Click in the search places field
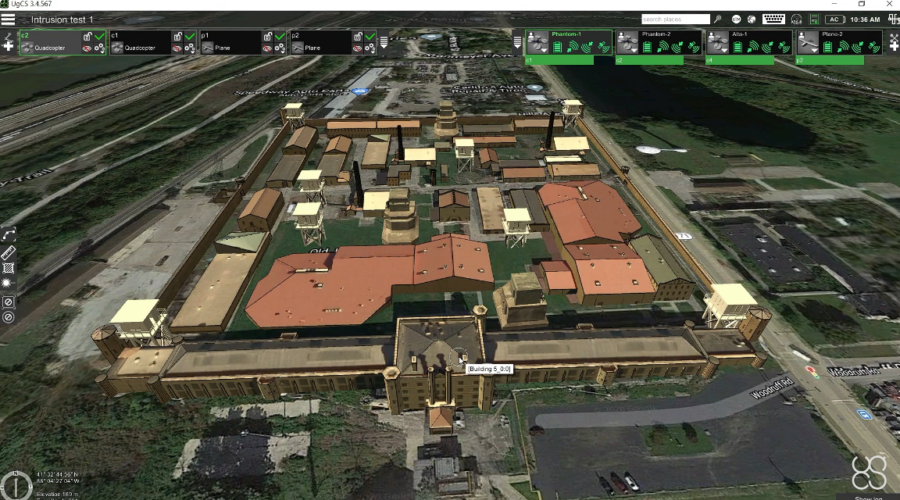The height and width of the screenshot is (500, 900). [674, 19]
